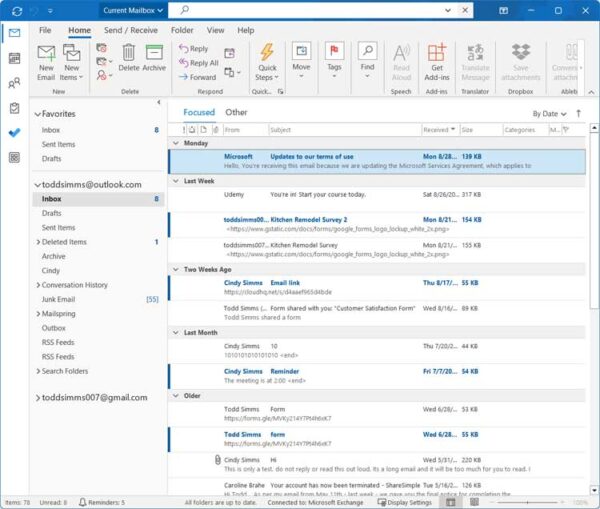Click Reply All in the Respond group
The image size is (600, 509).
(x=197, y=63)
